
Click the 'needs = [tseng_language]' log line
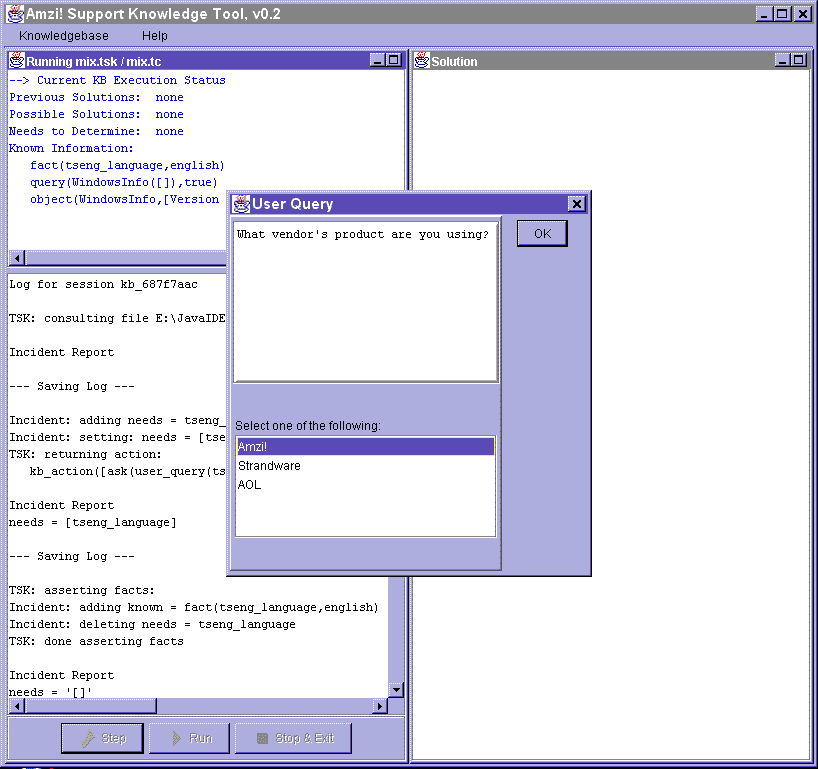pyautogui.click(x=93, y=522)
